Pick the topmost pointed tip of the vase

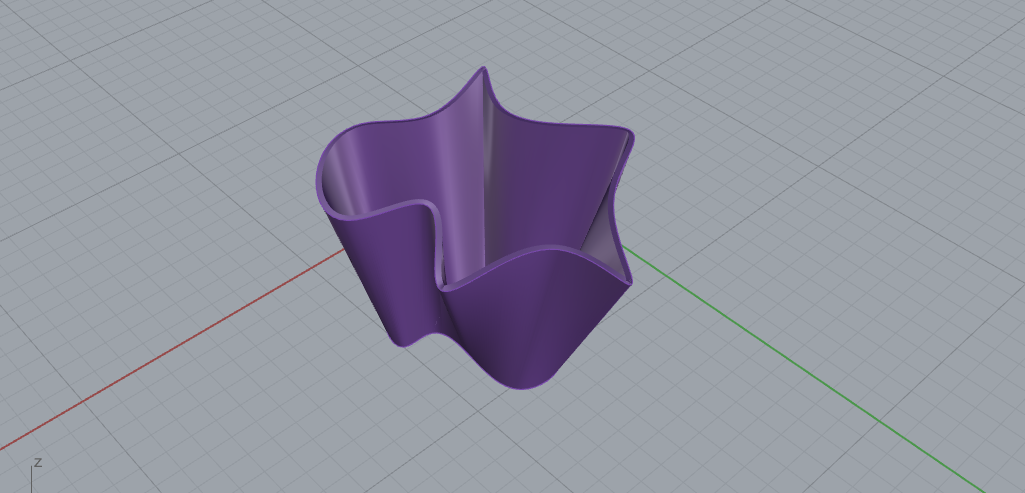(x=486, y=71)
